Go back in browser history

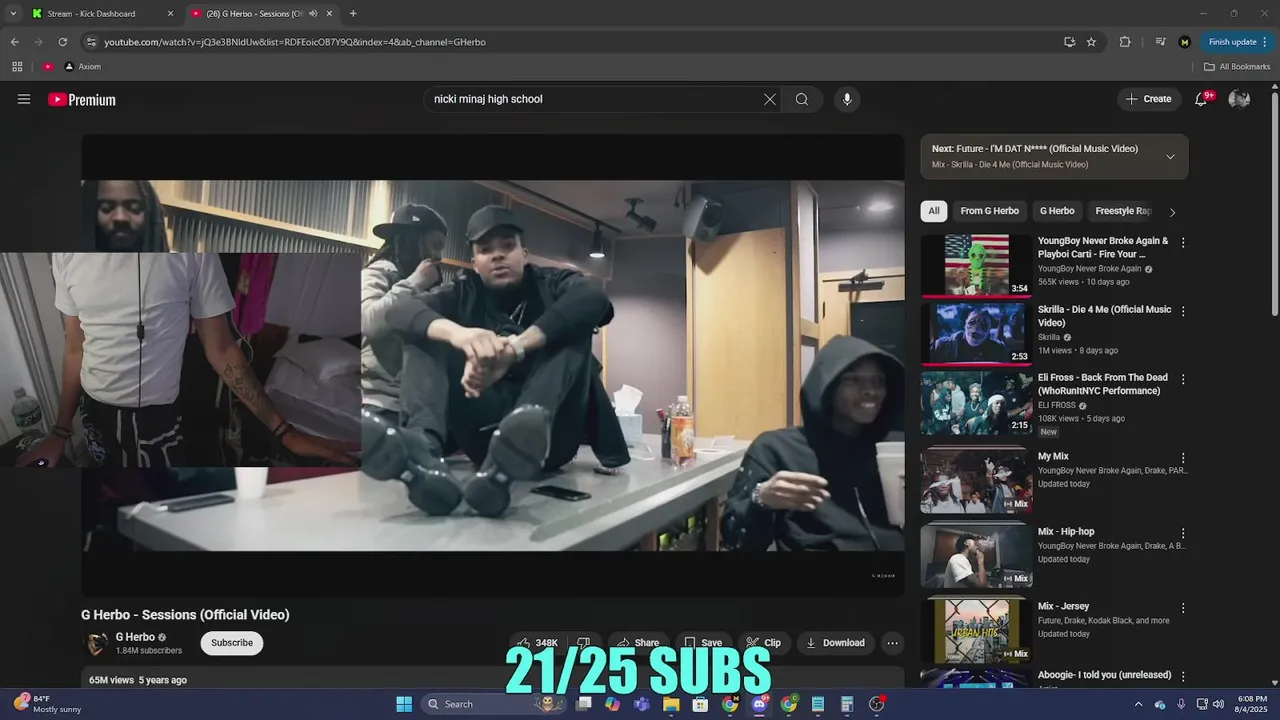pyautogui.click(x=14, y=42)
